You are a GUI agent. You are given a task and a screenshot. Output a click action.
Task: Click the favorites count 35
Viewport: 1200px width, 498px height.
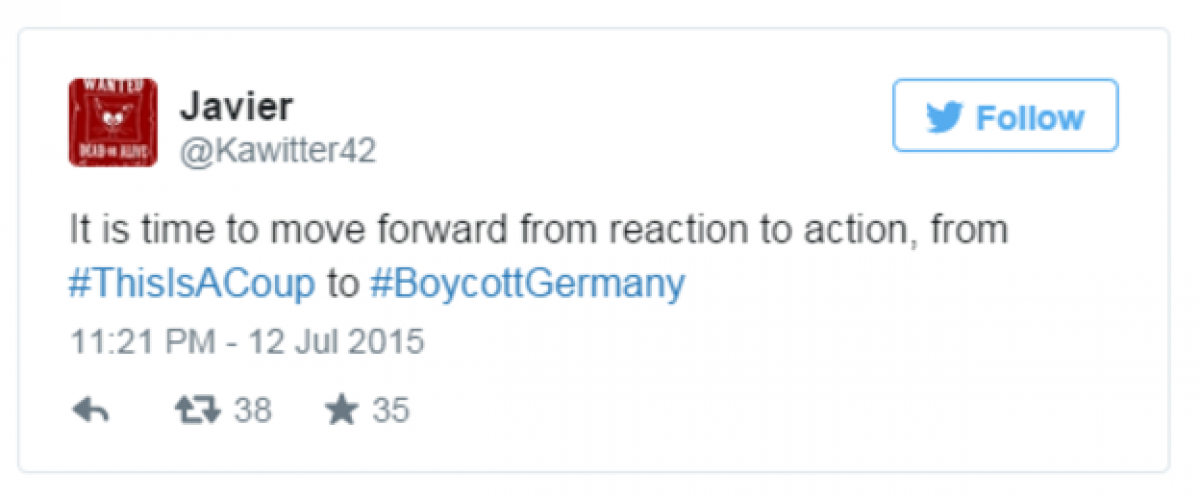[x=391, y=410]
